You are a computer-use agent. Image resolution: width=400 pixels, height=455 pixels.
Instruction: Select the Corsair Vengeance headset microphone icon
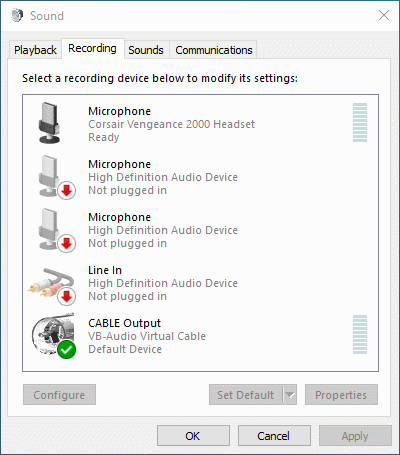click(49, 123)
